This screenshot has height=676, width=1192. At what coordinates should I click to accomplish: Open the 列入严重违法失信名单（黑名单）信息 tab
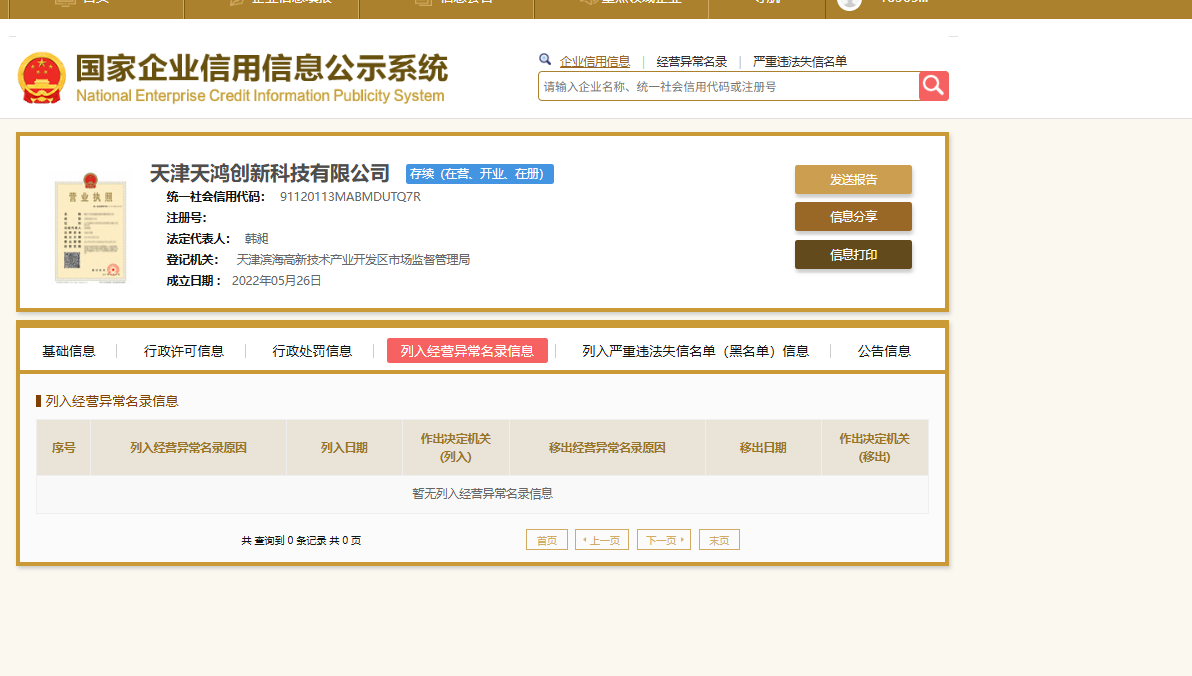click(695, 351)
